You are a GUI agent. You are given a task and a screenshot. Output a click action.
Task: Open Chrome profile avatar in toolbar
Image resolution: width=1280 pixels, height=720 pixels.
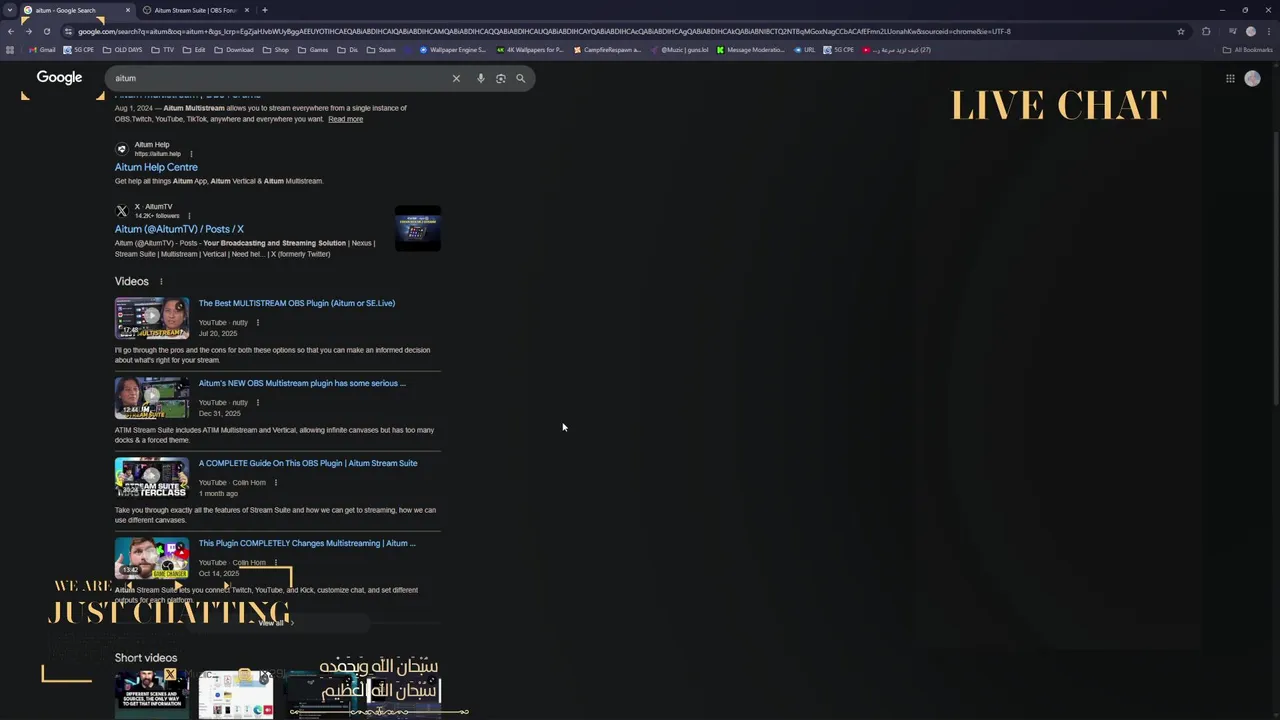[x=1250, y=31]
